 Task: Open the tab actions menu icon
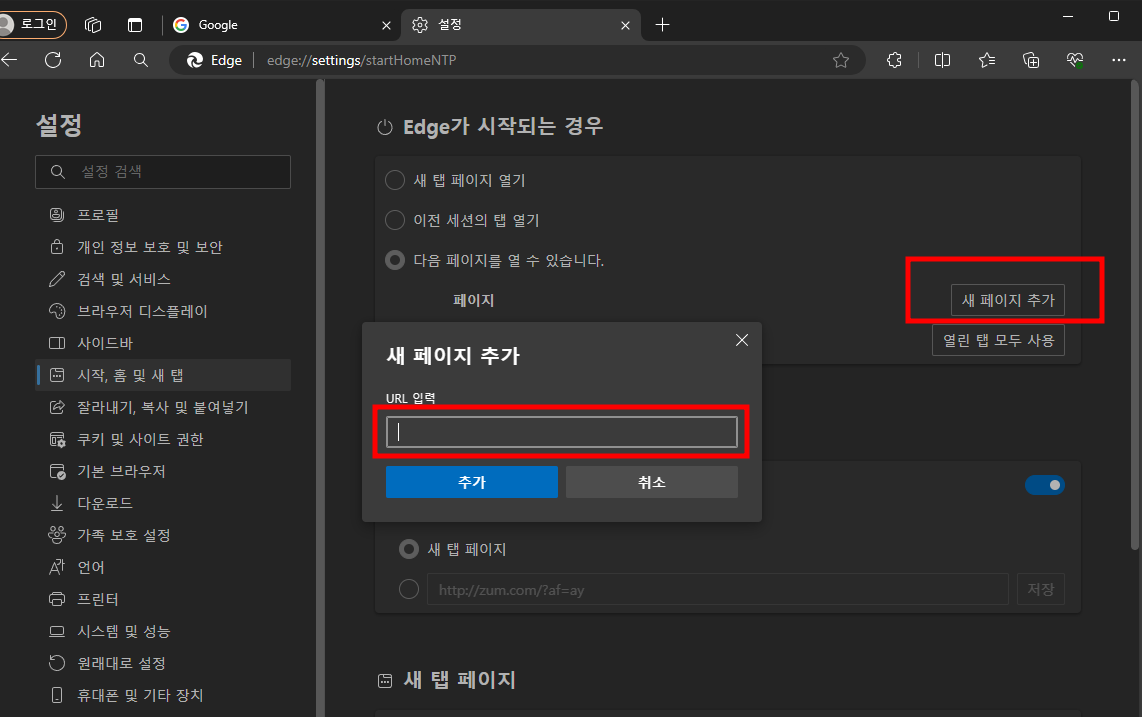(x=135, y=25)
